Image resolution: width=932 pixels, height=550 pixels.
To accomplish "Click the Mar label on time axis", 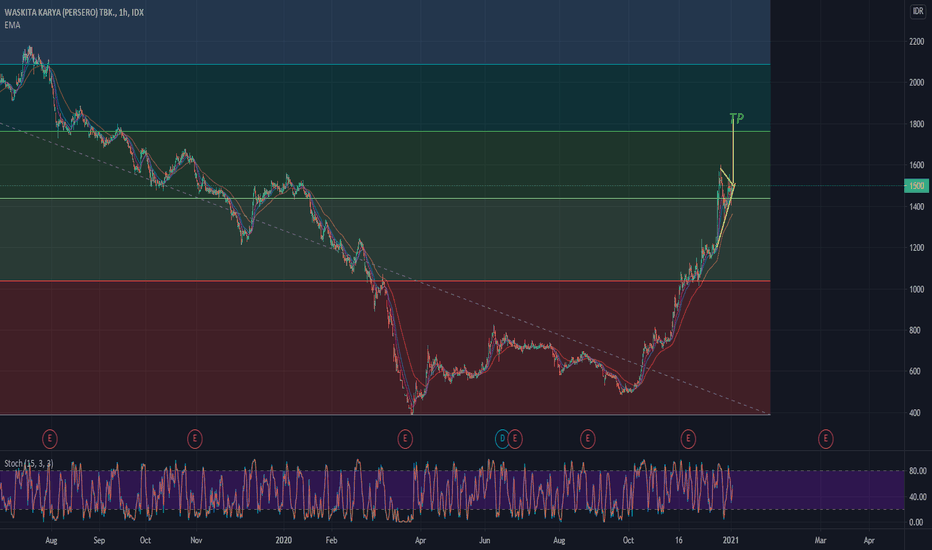I will 820,540.
